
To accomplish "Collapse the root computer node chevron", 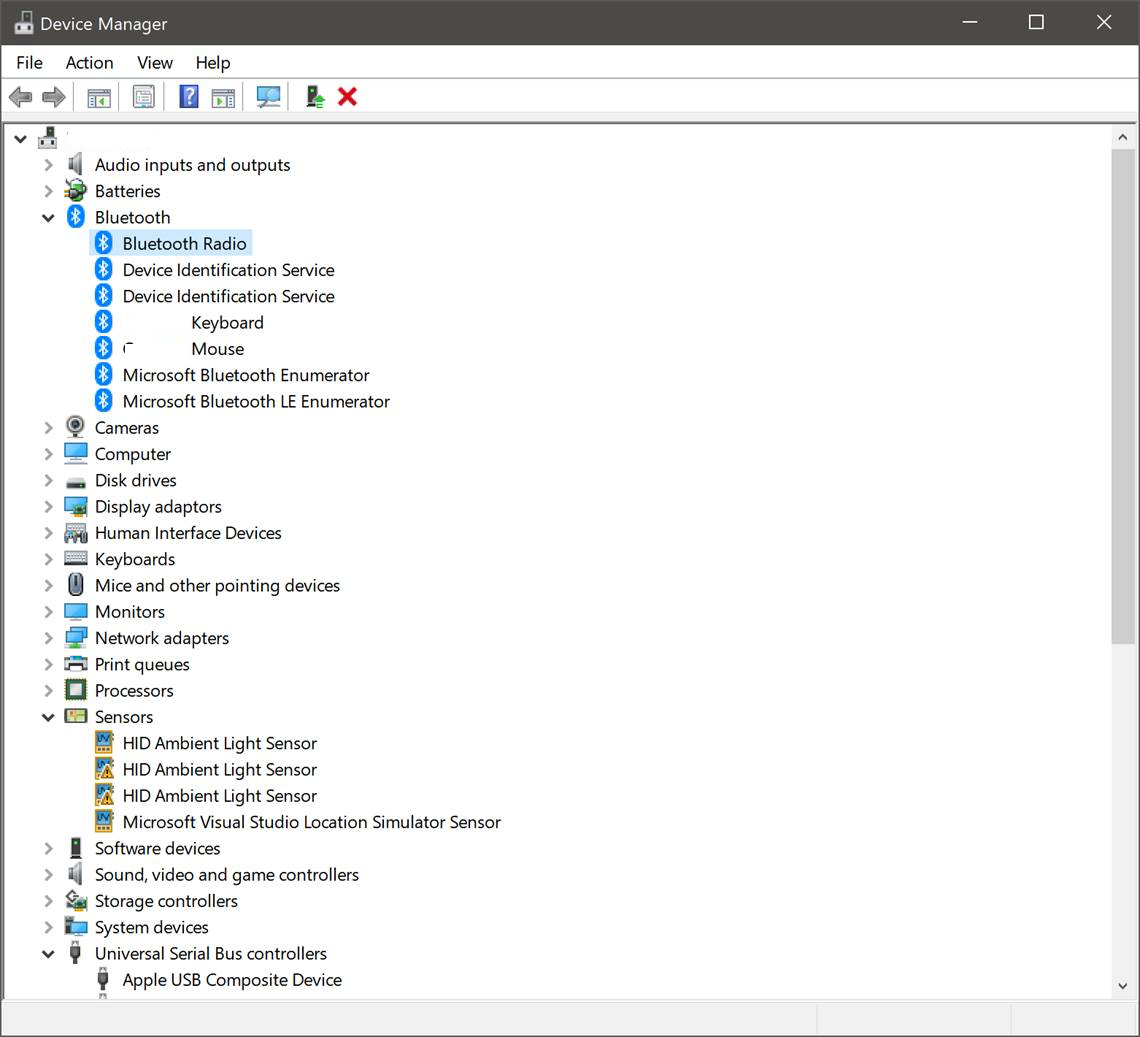I will coord(20,138).
